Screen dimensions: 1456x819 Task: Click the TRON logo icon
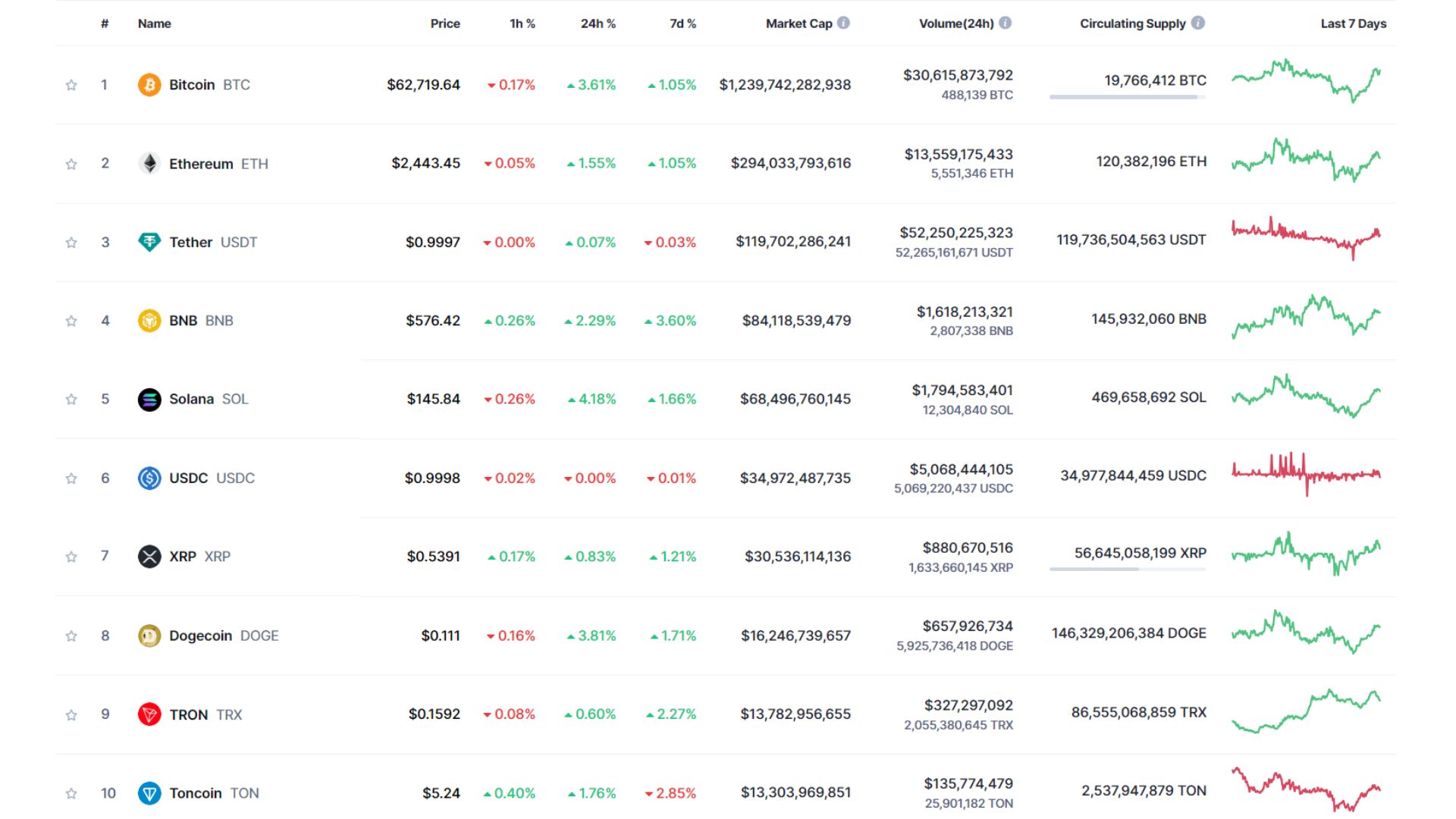tap(149, 714)
